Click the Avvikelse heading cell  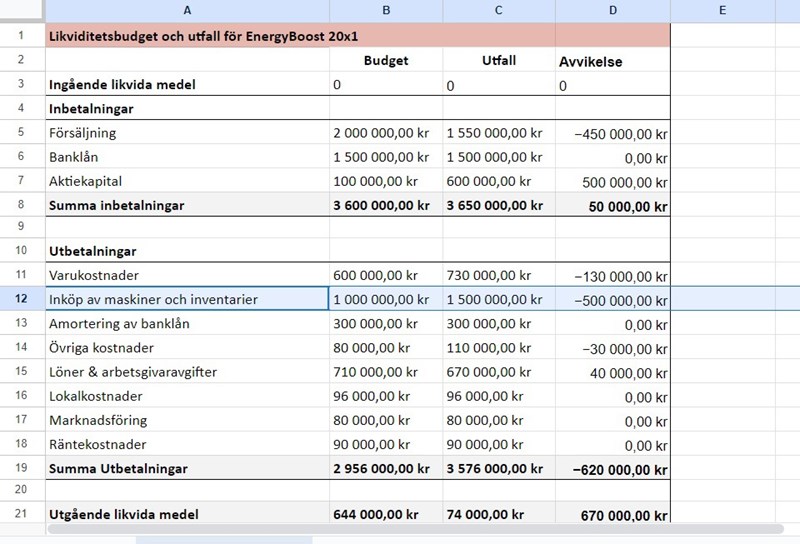(x=612, y=61)
